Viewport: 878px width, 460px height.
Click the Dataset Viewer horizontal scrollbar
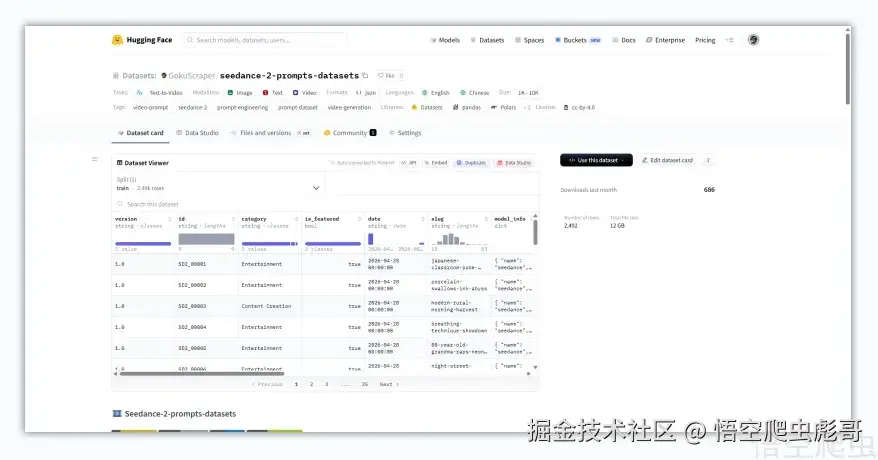(202, 373)
